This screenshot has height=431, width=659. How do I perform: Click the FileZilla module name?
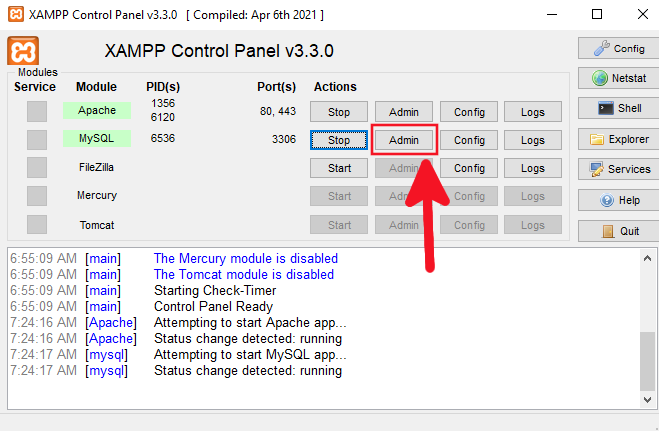[96, 167]
